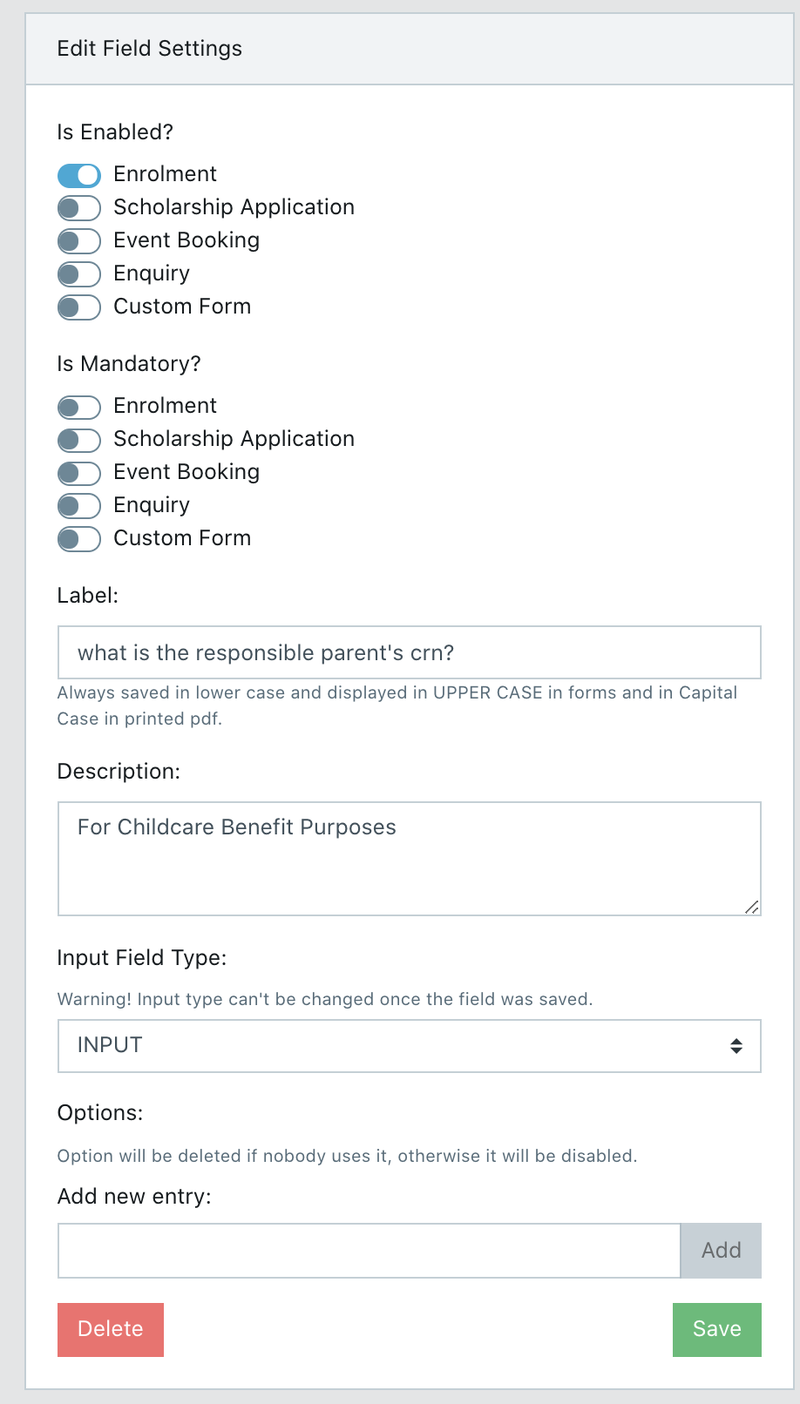Set Event Booking as mandatory
The width and height of the screenshot is (800, 1404).
pos(79,473)
